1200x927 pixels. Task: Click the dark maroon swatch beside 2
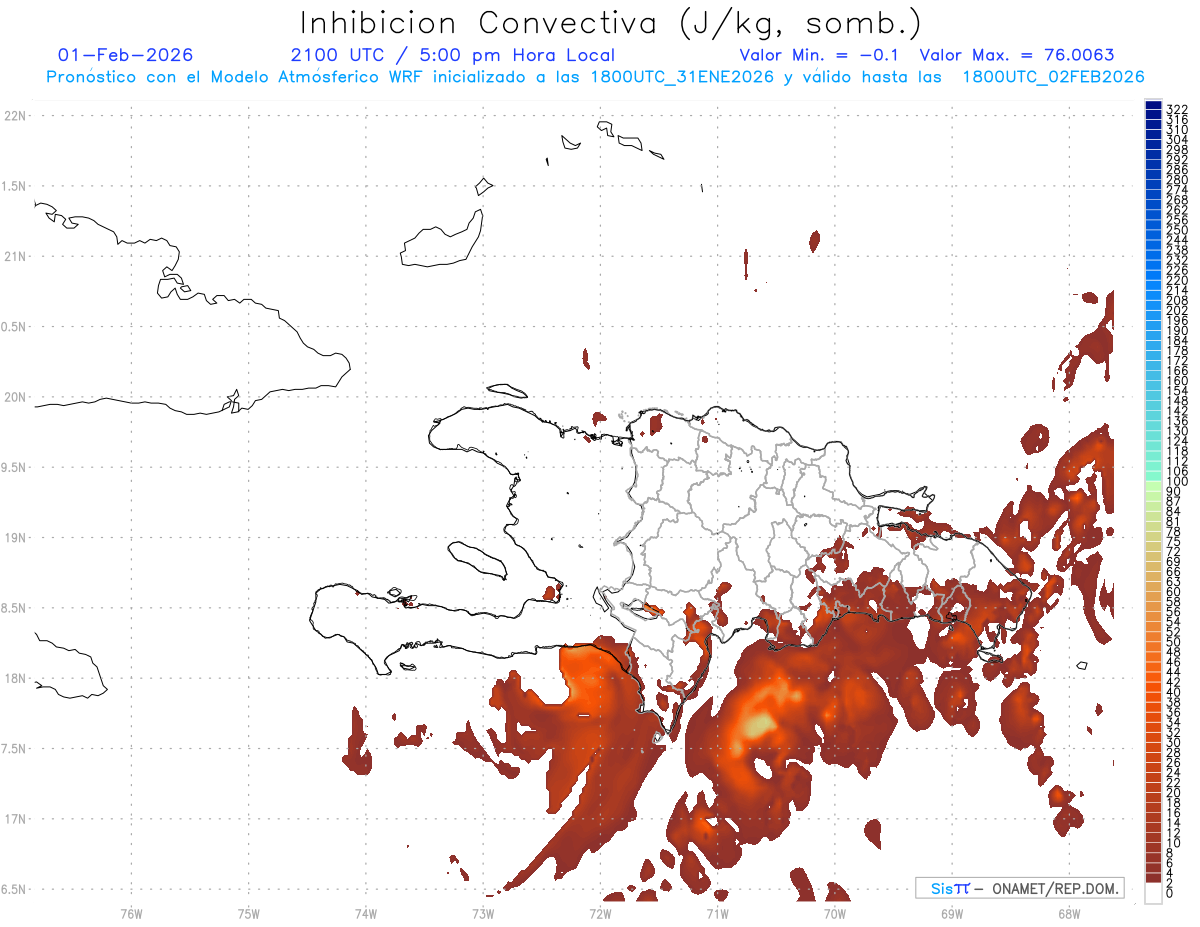[x=1153, y=880]
